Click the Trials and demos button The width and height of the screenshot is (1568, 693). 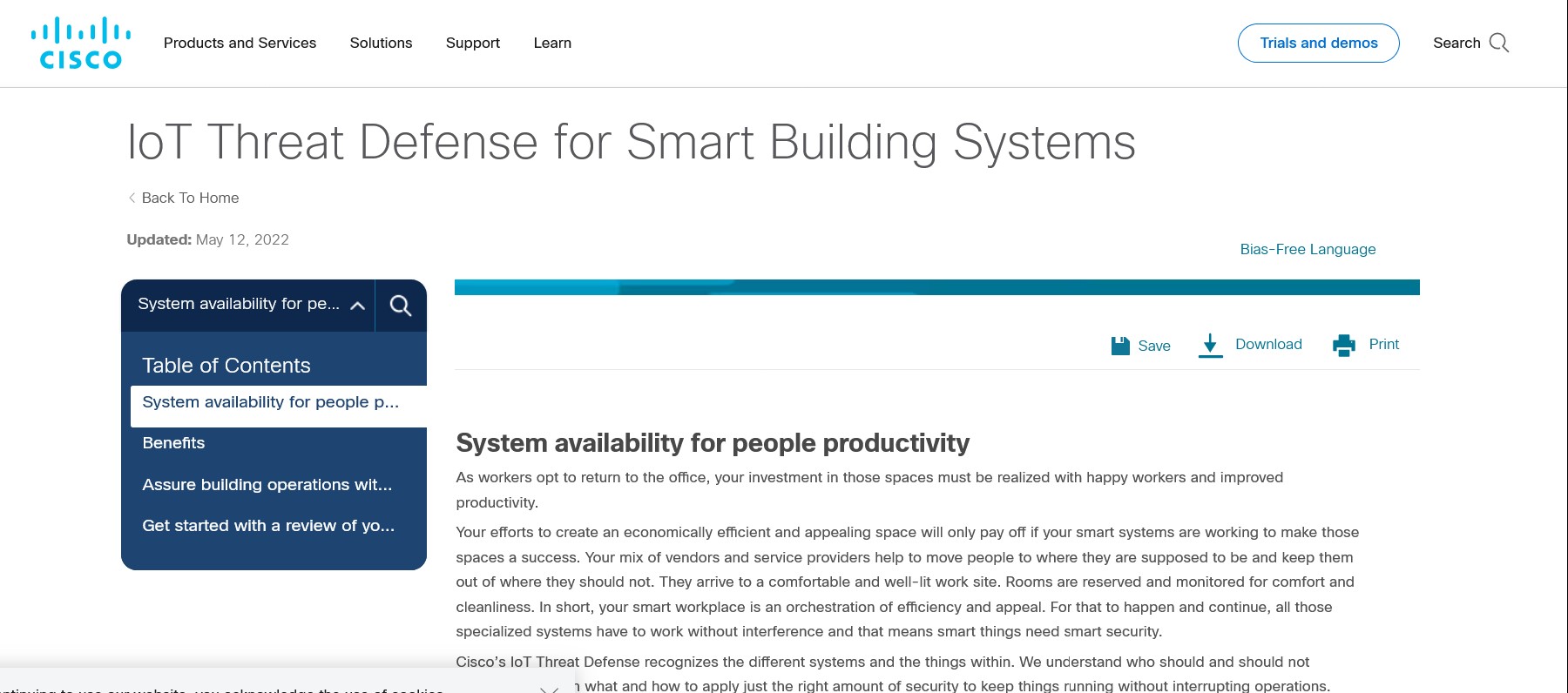(x=1318, y=43)
